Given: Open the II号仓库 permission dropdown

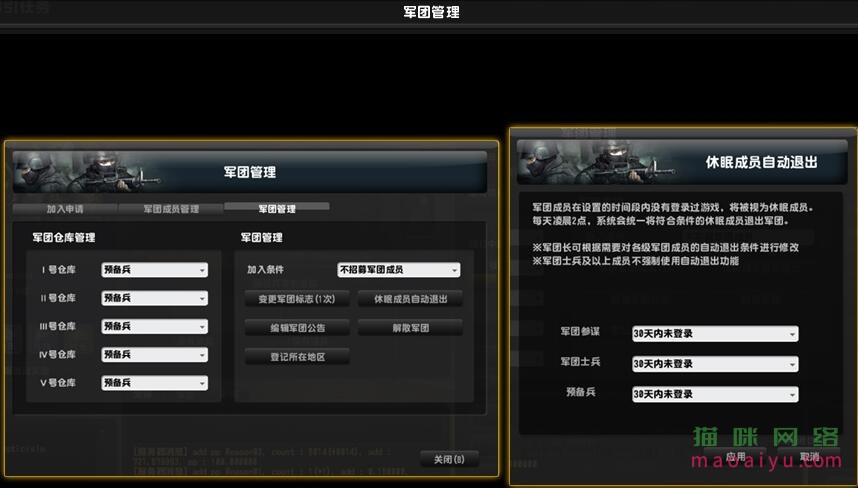Looking at the screenshot, I should point(154,298).
